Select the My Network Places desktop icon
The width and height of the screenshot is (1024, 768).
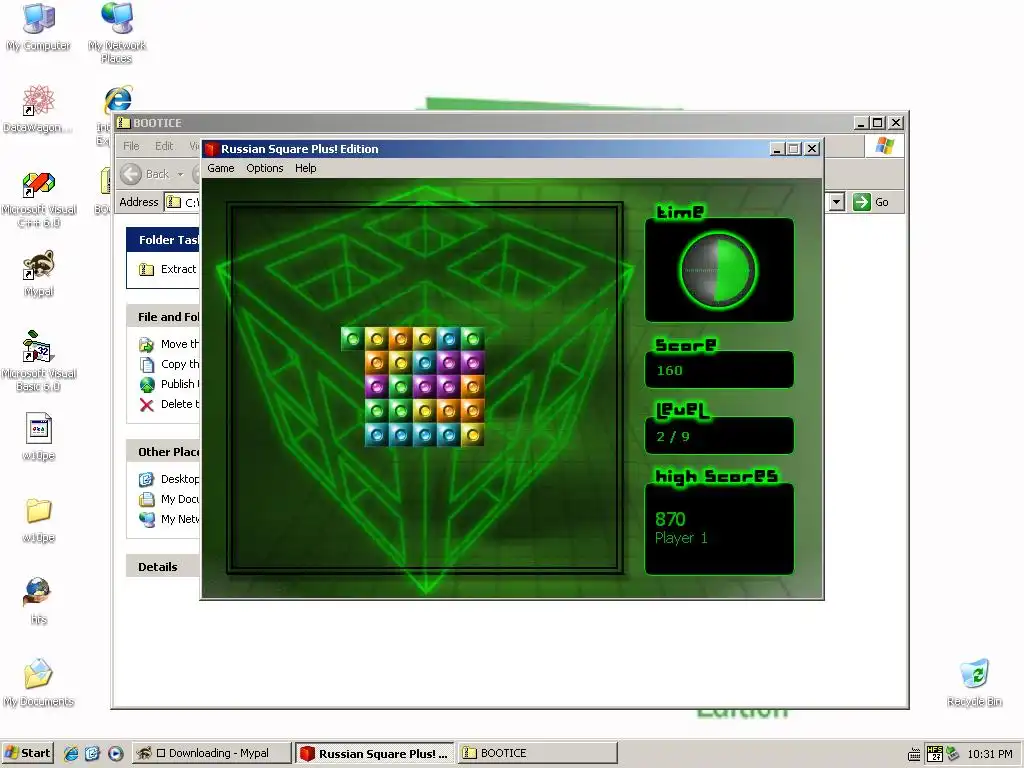(117, 33)
